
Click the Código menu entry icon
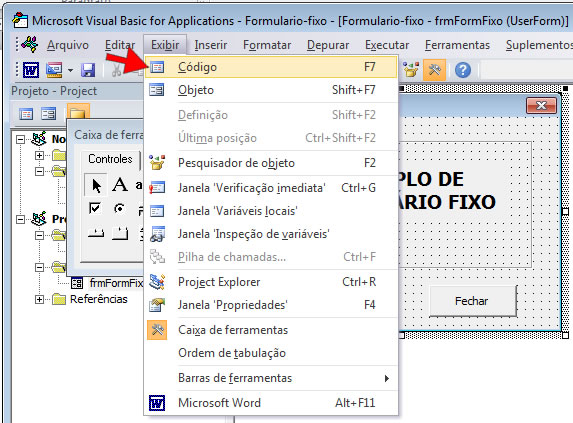tap(157, 67)
